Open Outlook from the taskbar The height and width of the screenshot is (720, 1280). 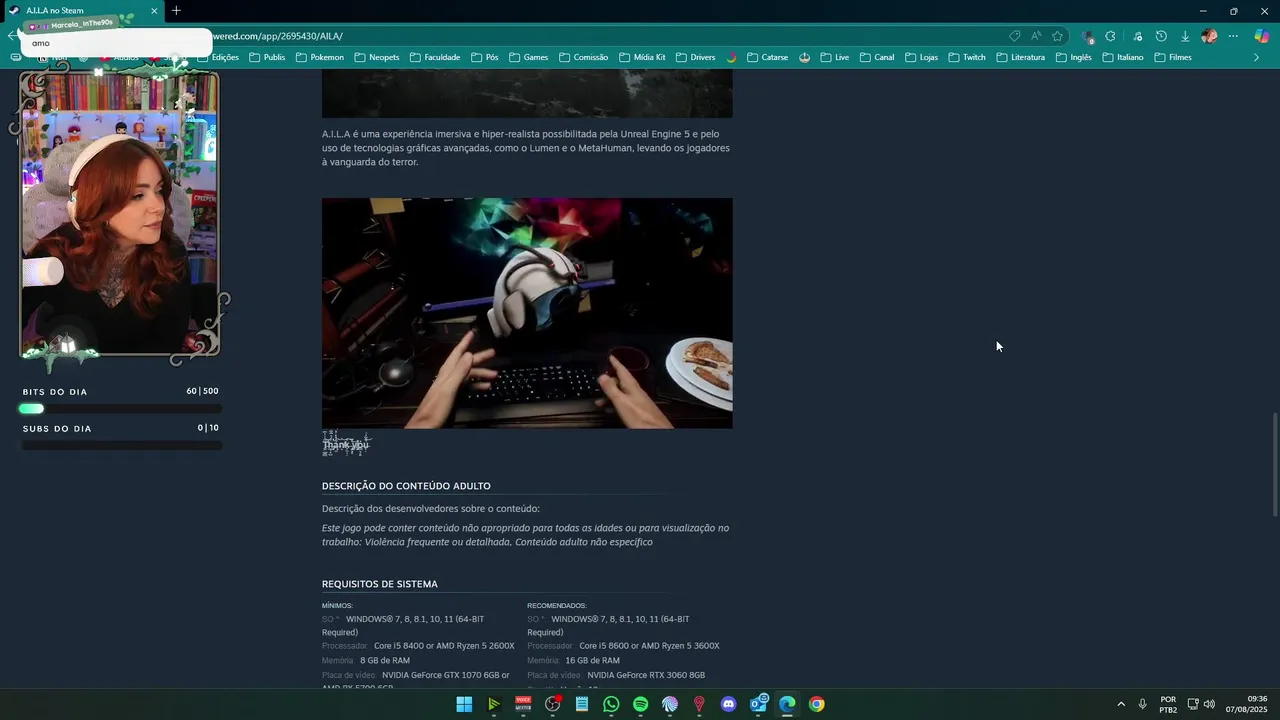point(758,704)
